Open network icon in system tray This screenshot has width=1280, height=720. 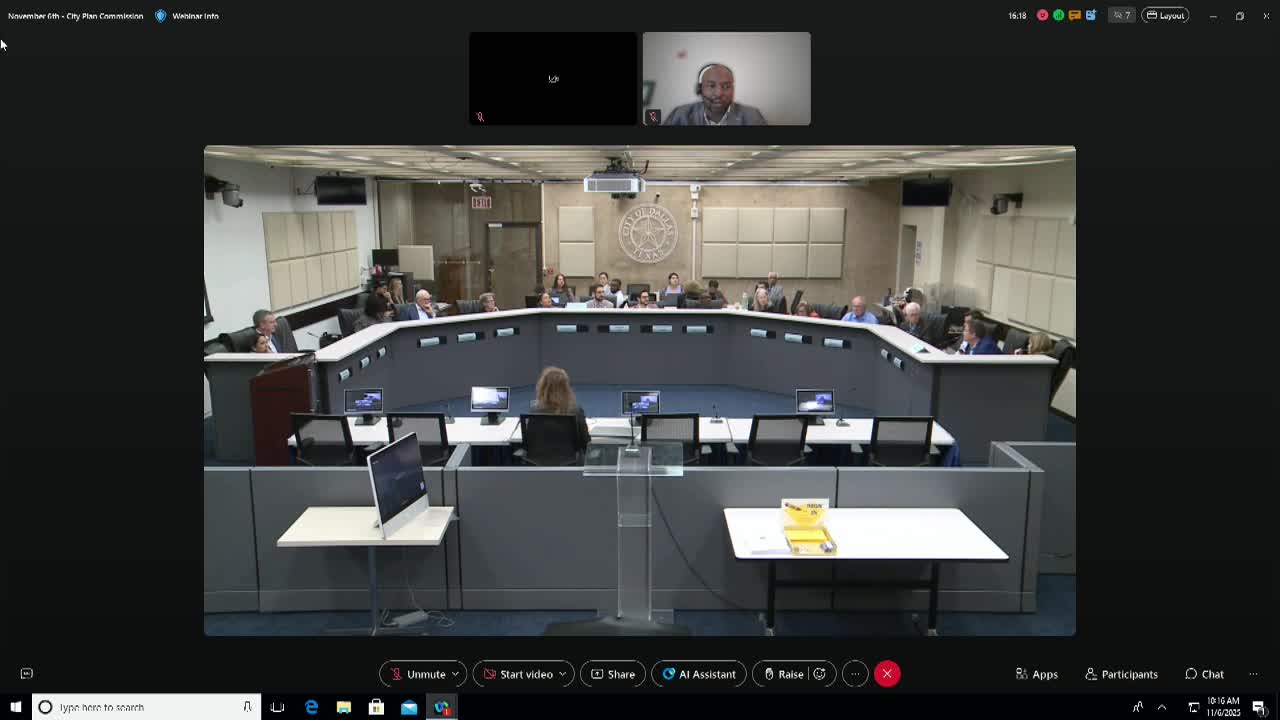pos(1193,707)
